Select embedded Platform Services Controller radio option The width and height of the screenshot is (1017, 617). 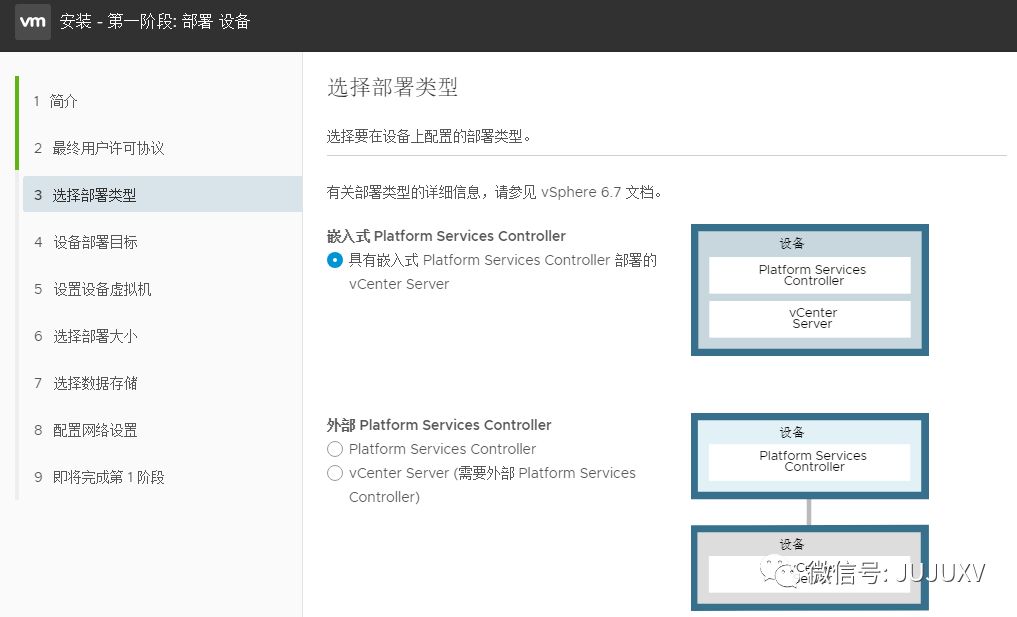click(x=335, y=260)
